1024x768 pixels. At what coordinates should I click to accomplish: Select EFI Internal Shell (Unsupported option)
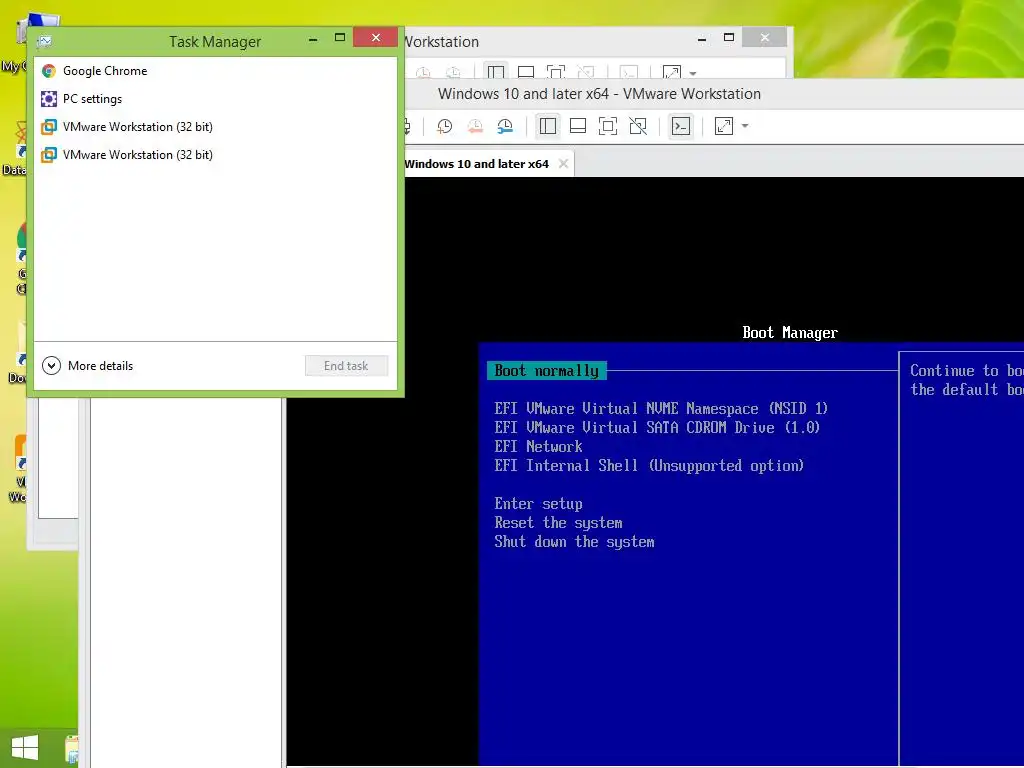(x=649, y=466)
